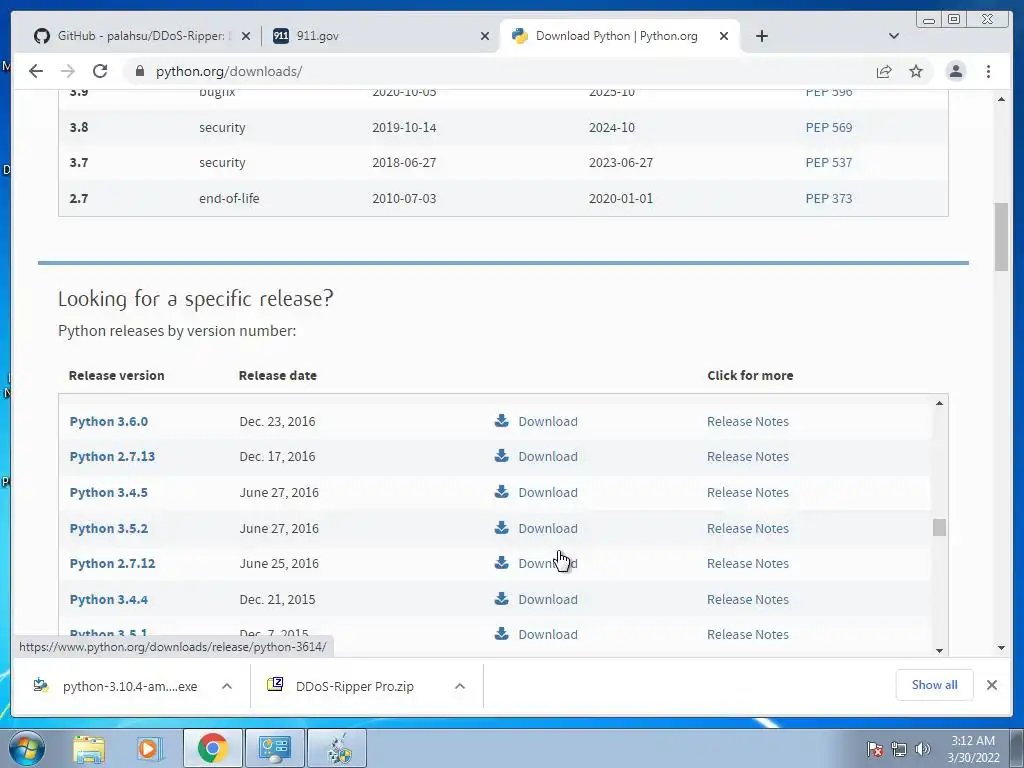This screenshot has height=768, width=1024.
Task: Click the network tray icon
Action: tap(899, 749)
